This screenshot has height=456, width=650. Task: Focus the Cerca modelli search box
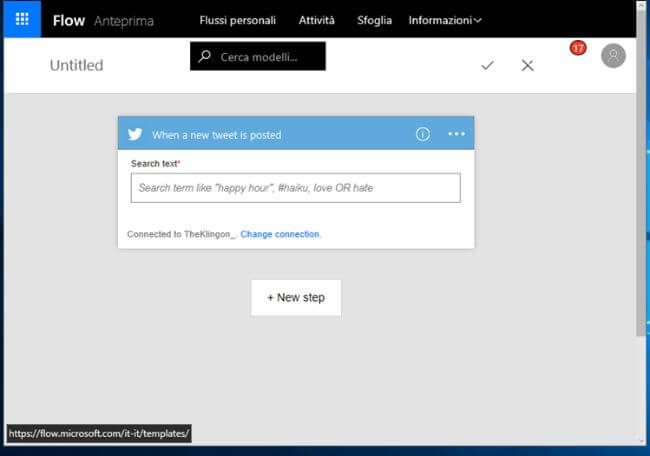pyautogui.click(x=258, y=56)
